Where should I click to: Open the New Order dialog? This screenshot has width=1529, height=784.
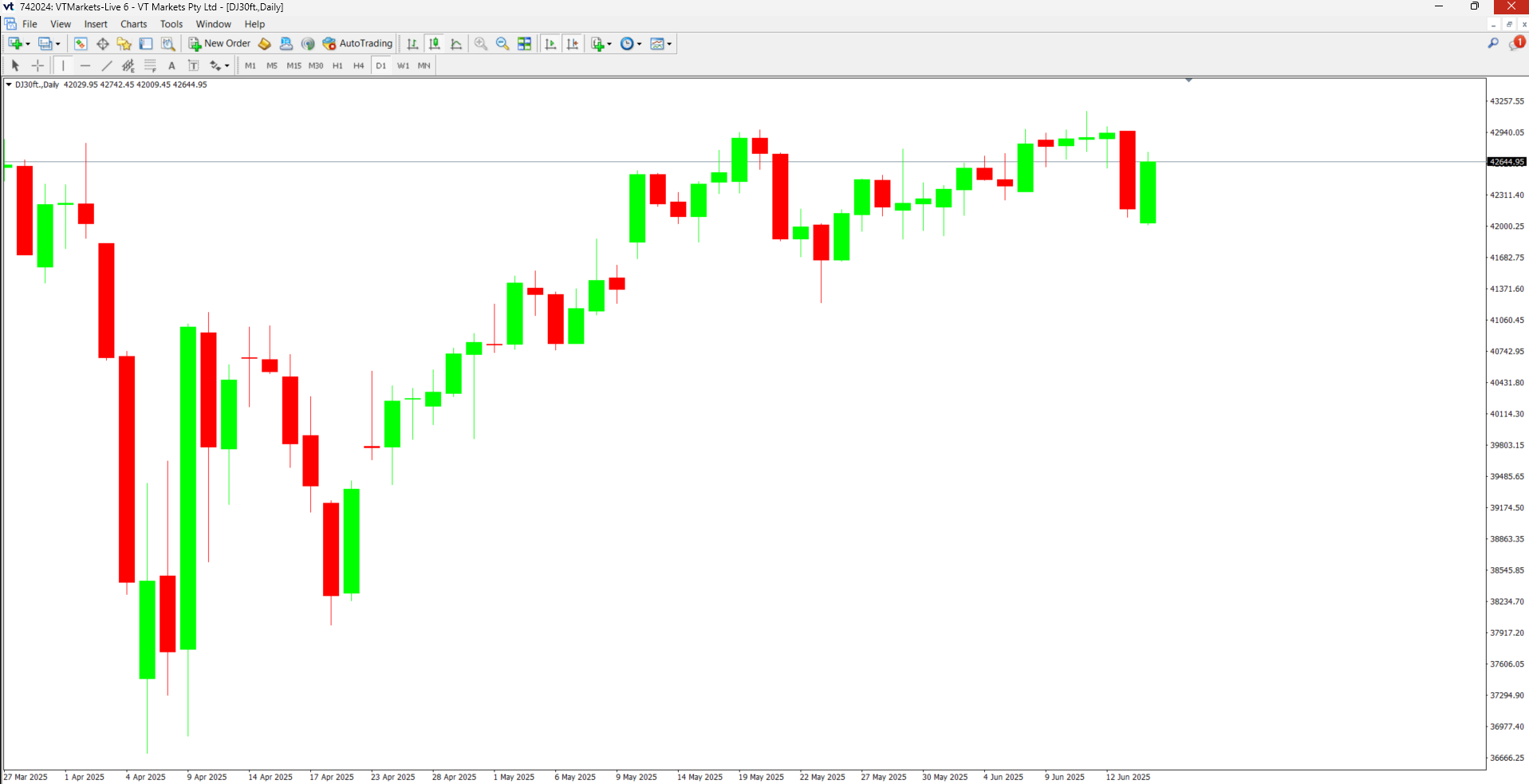[x=219, y=44]
